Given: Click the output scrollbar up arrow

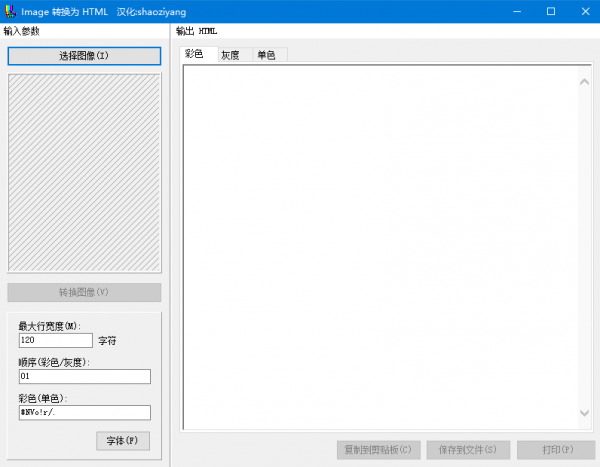Looking at the screenshot, I should click(x=584, y=82).
